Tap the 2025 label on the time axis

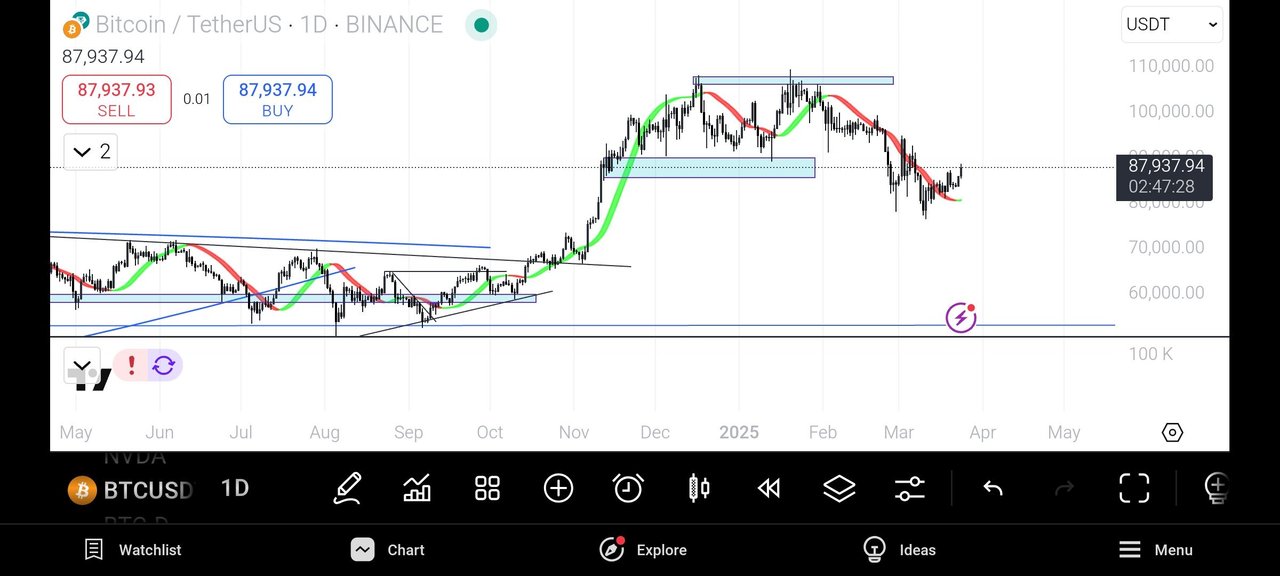click(x=739, y=432)
